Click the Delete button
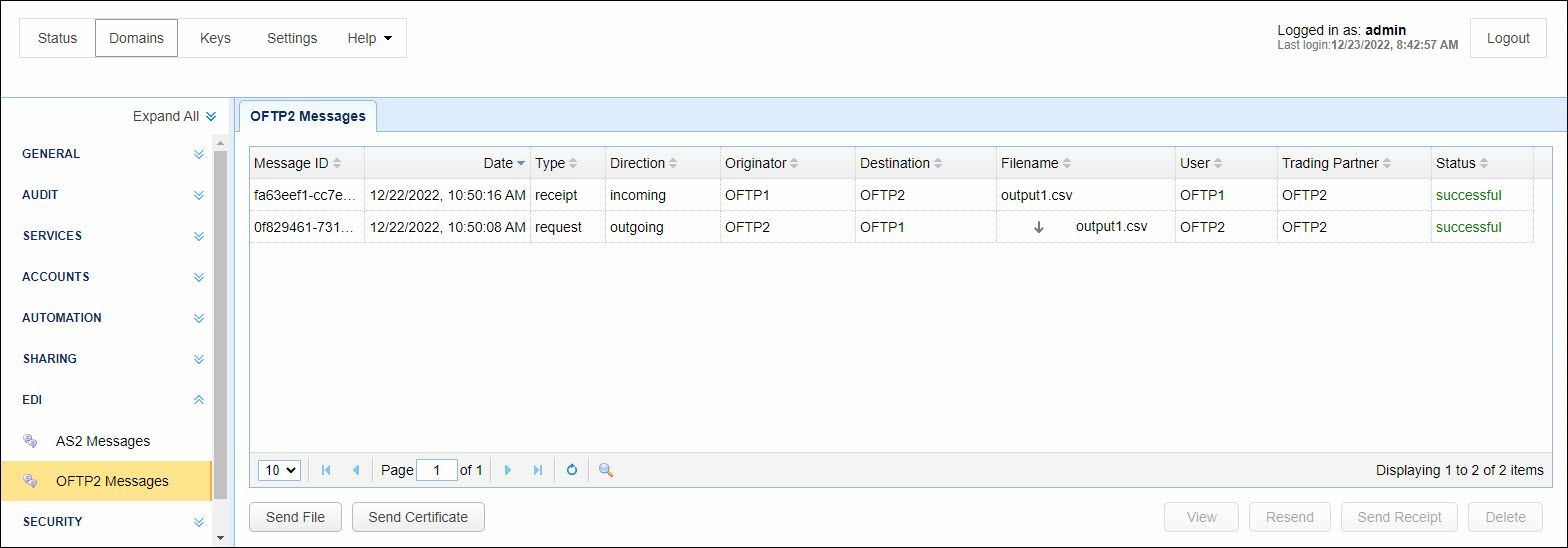 pos(1505,517)
